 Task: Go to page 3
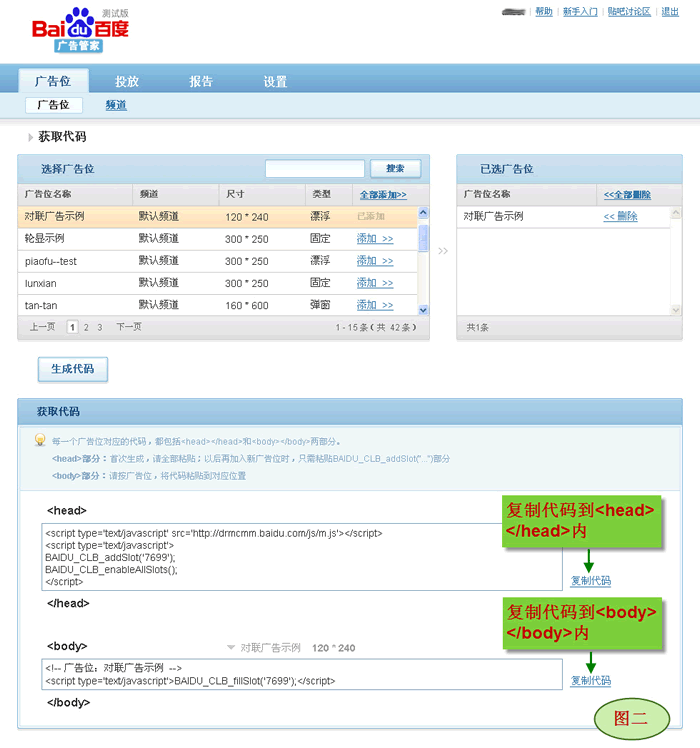tap(100, 327)
